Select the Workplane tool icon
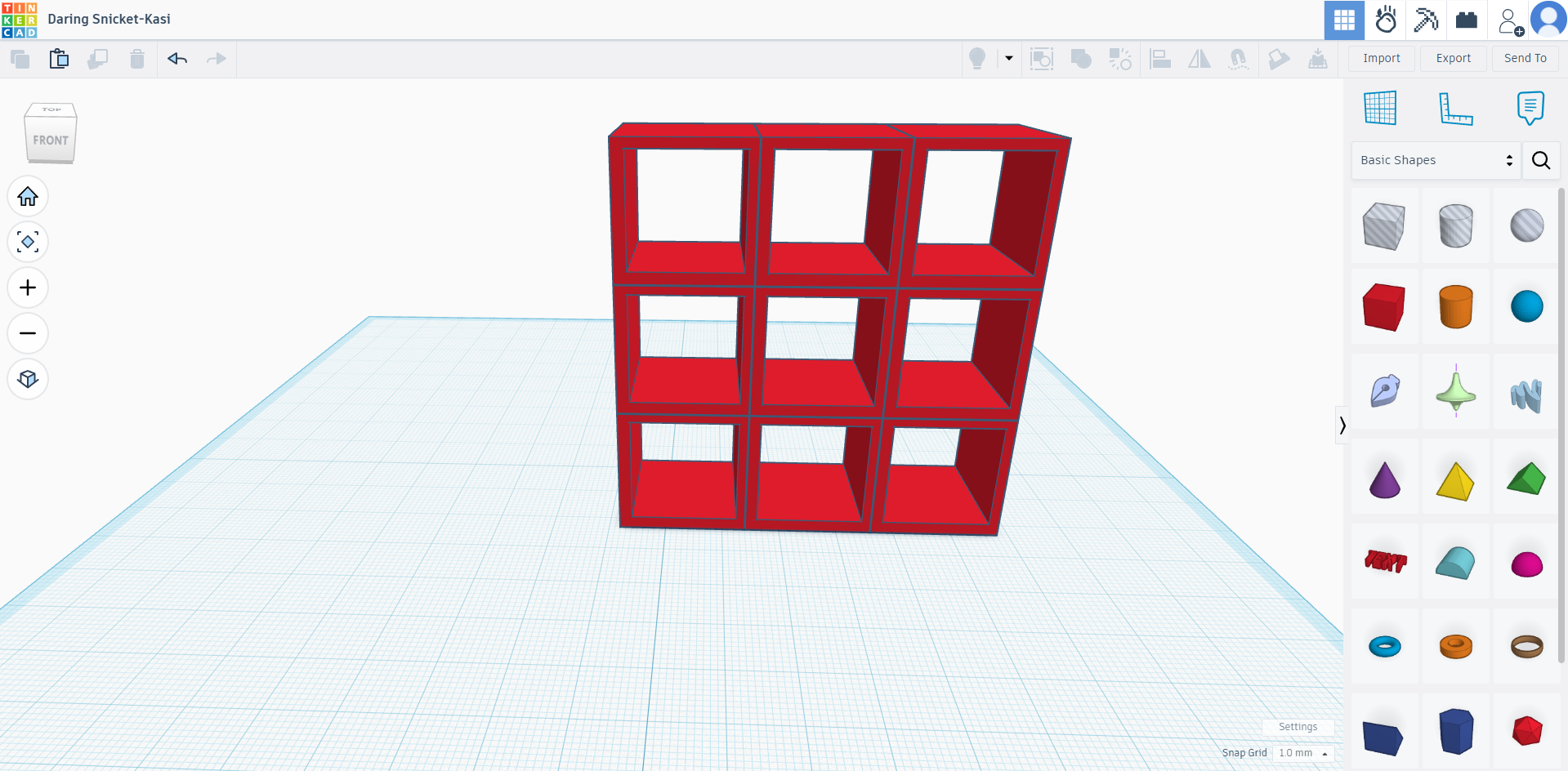This screenshot has width=1568, height=771. (1380, 108)
